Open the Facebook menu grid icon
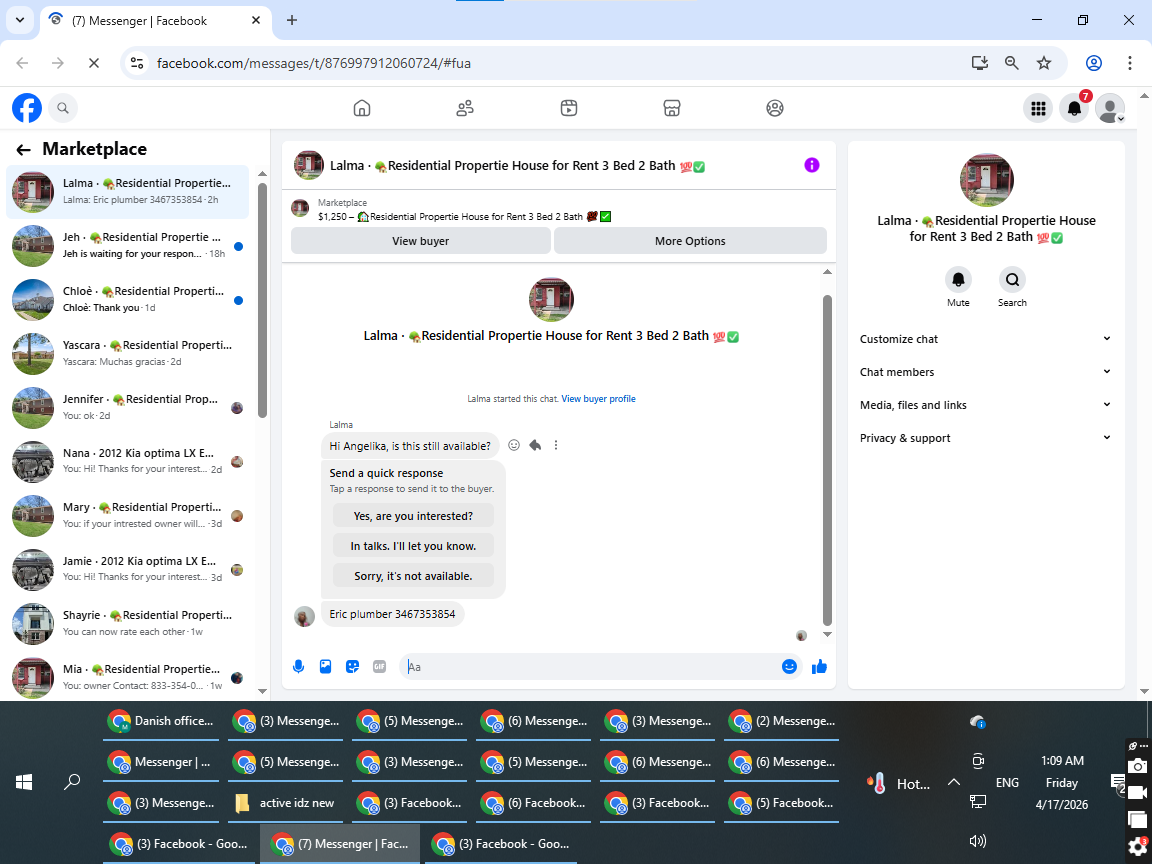The width and height of the screenshot is (1152, 864). [1038, 109]
